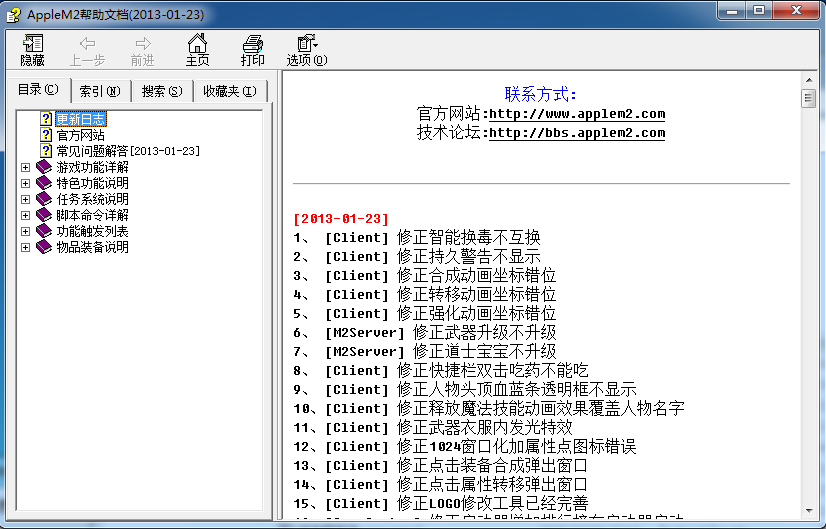The width and height of the screenshot is (826, 529).
Task: Expand the 游戏功能详解 tree node
Action: coord(25,167)
